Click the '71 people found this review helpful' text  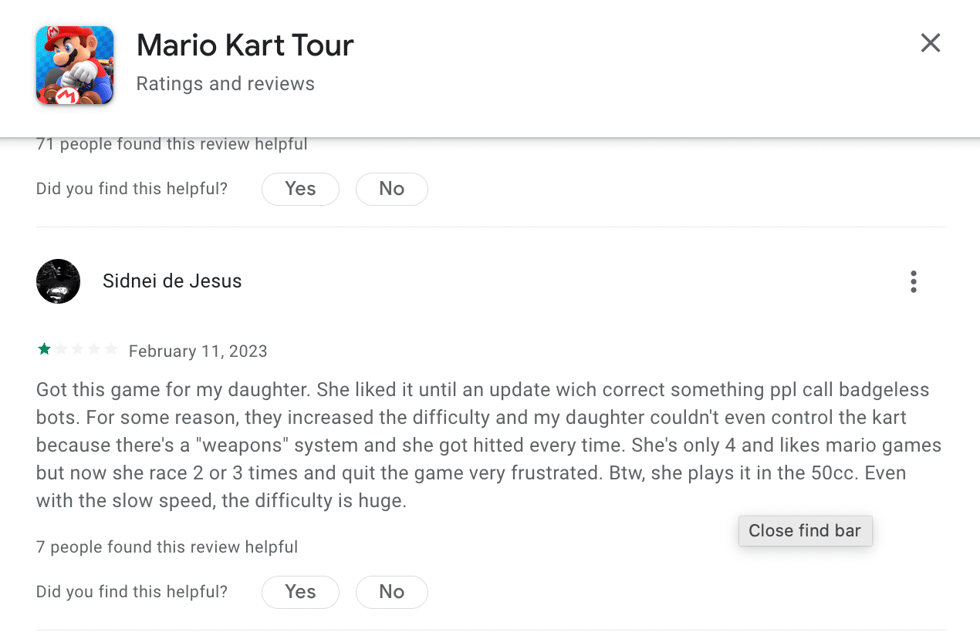click(x=172, y=144)
